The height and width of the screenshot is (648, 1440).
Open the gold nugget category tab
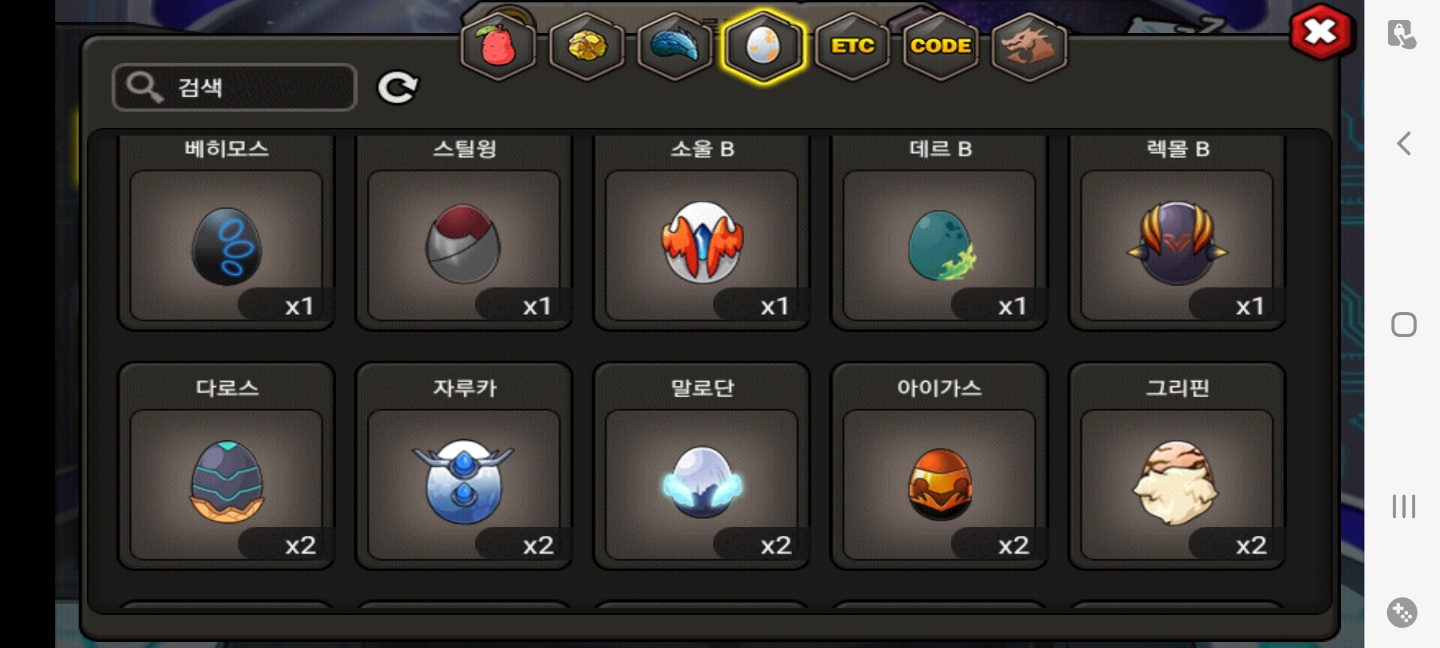coord(587,46)
